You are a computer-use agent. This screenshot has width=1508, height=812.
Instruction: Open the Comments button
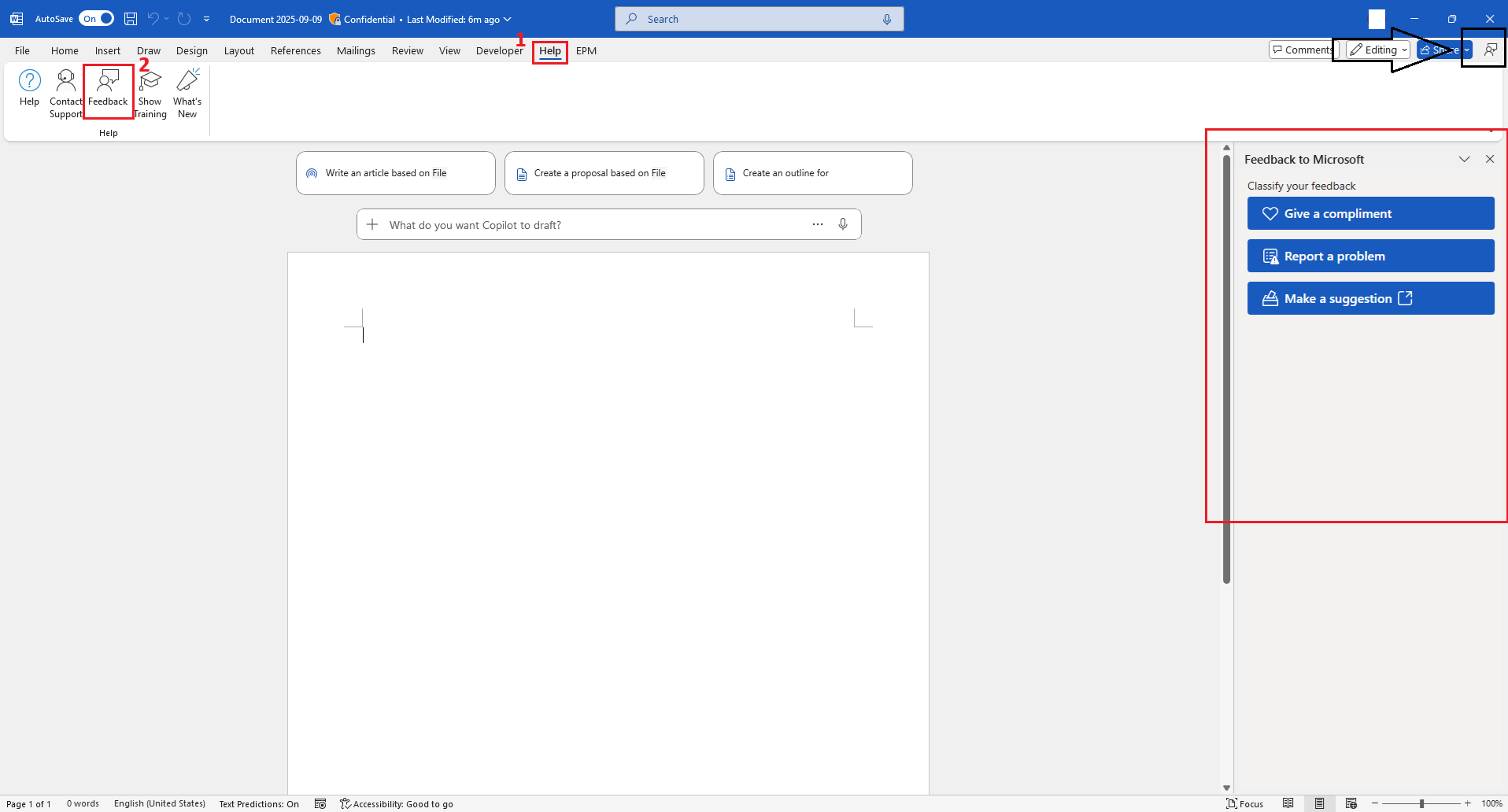tap(1303, 50)
